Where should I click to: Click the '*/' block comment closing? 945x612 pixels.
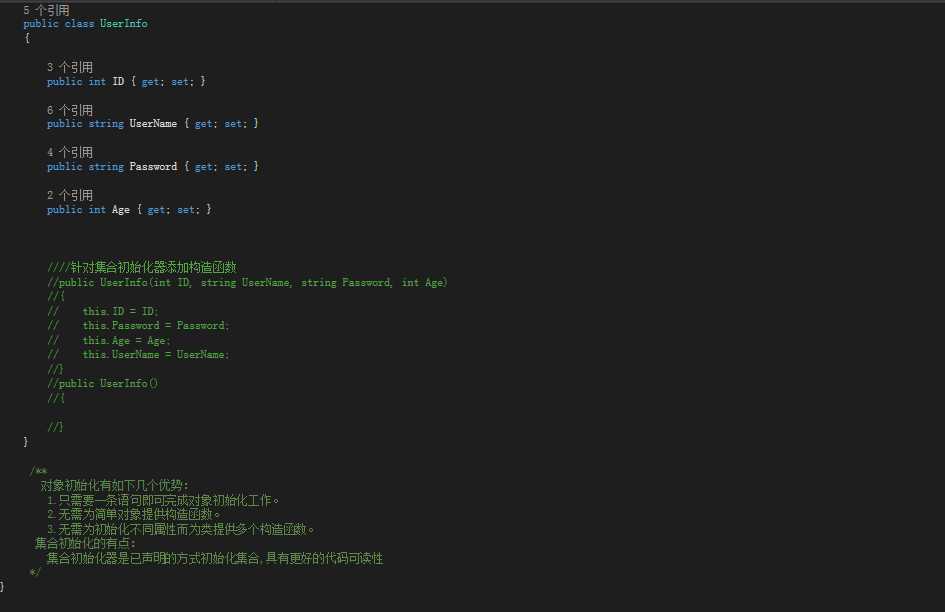tap(35, 572)
